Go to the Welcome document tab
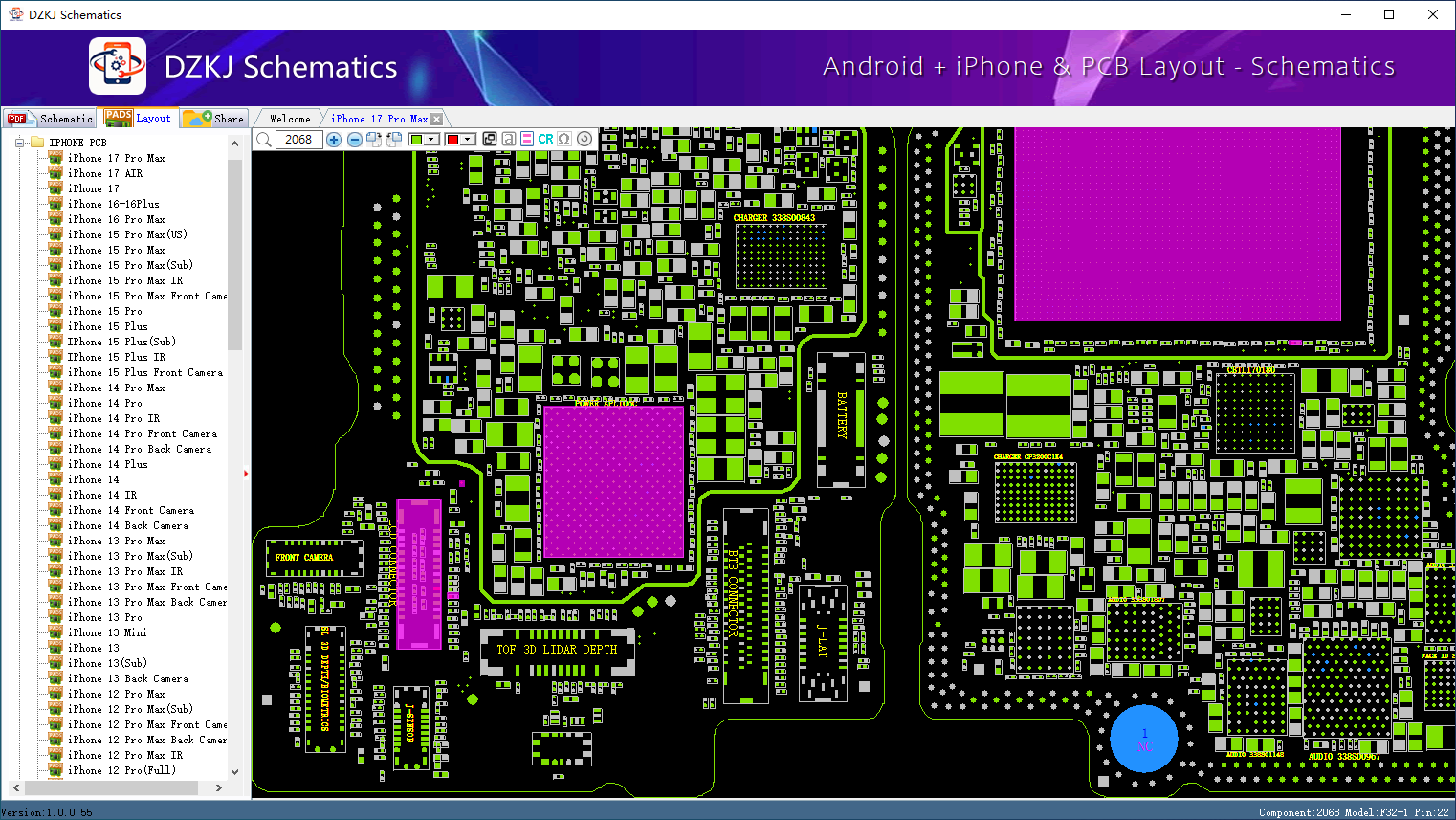Viewport: 1456px width, 820px height. point(290,119)
